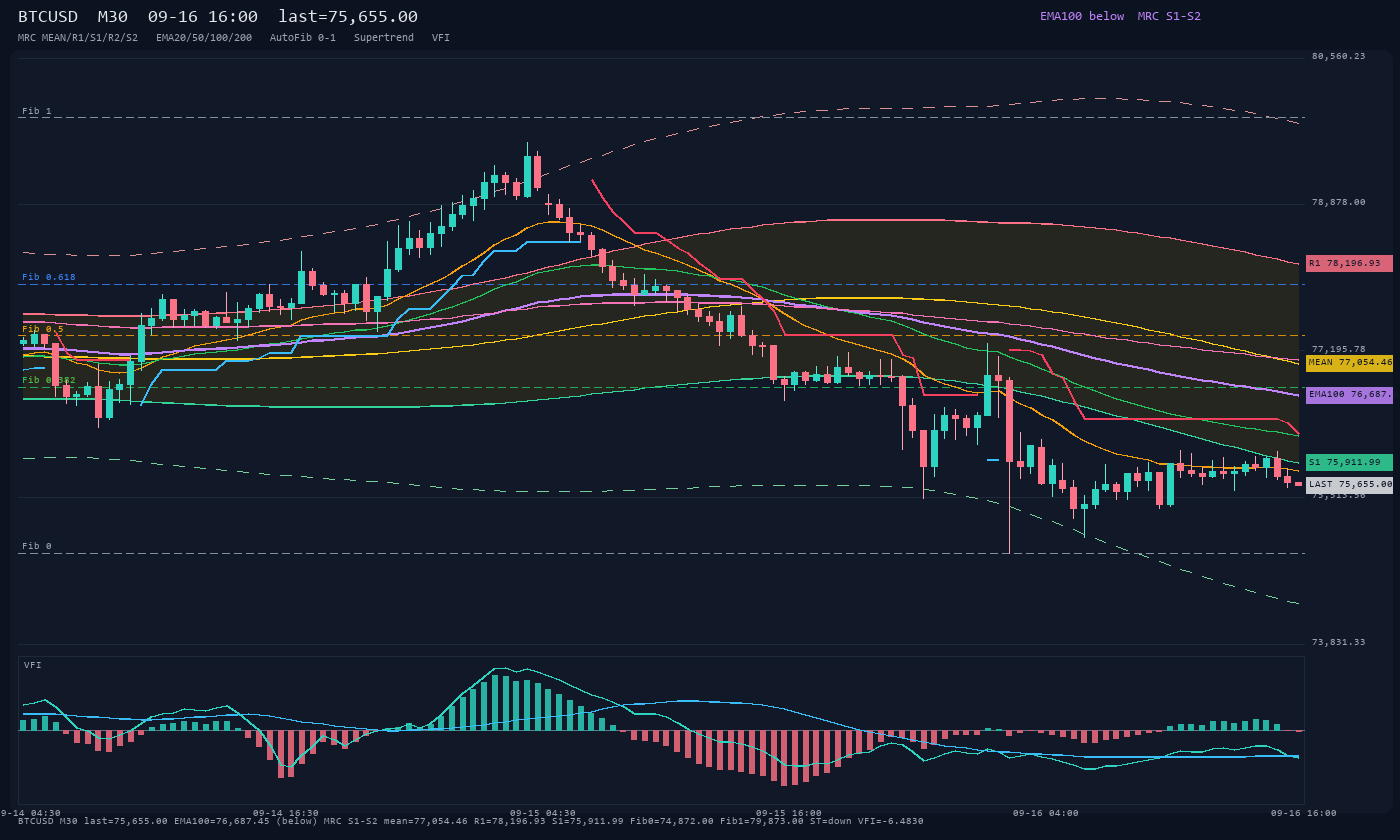
Task: Click the "EMA100 below MRC S1-S2" header note
Action: pos(1120,16)
